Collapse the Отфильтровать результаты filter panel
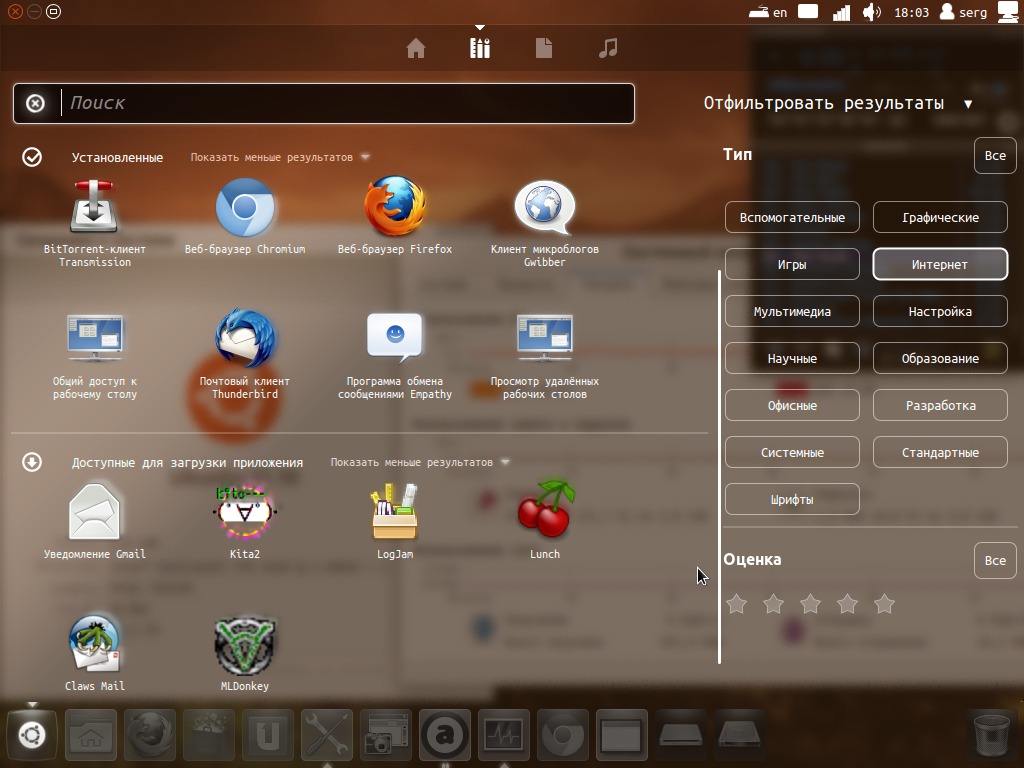This screenshot has height=768, width=1024. 838,103
